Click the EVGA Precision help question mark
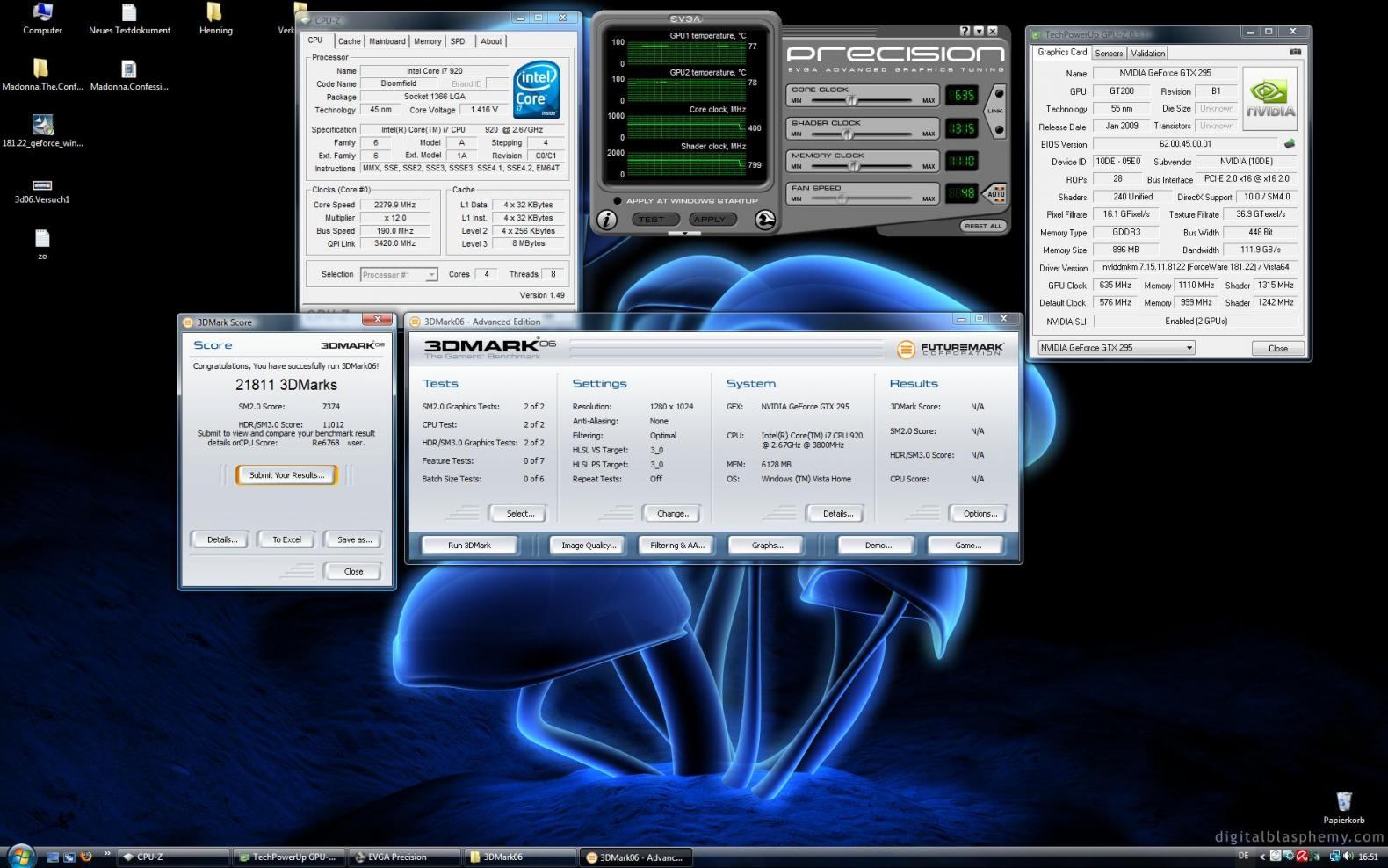This screenshot has width=1388, height=868. pos(965,31)
